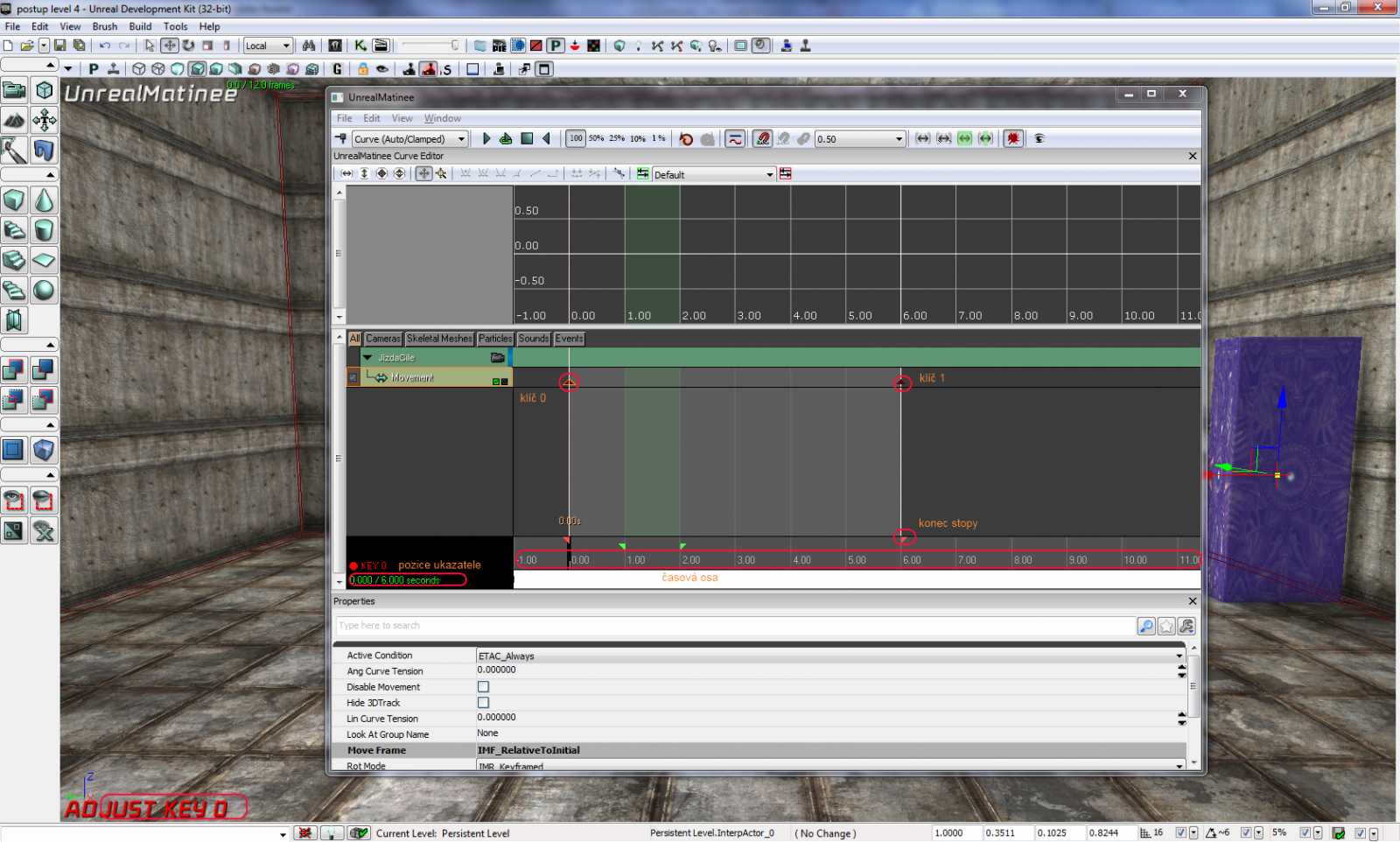Screen dimensions: 1400x842
Task: Open search binoculars in main toolbar
Action: click(309, 46)
